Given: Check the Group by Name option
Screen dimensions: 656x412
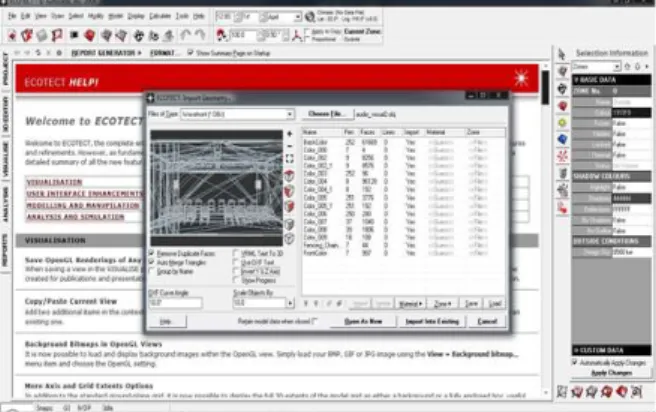Looking at the screenshot, I should click(151, 271).
